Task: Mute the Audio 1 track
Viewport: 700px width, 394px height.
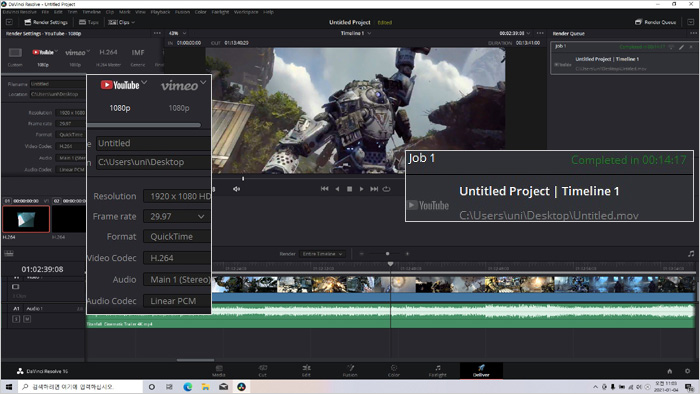Action: click(27, 319)
